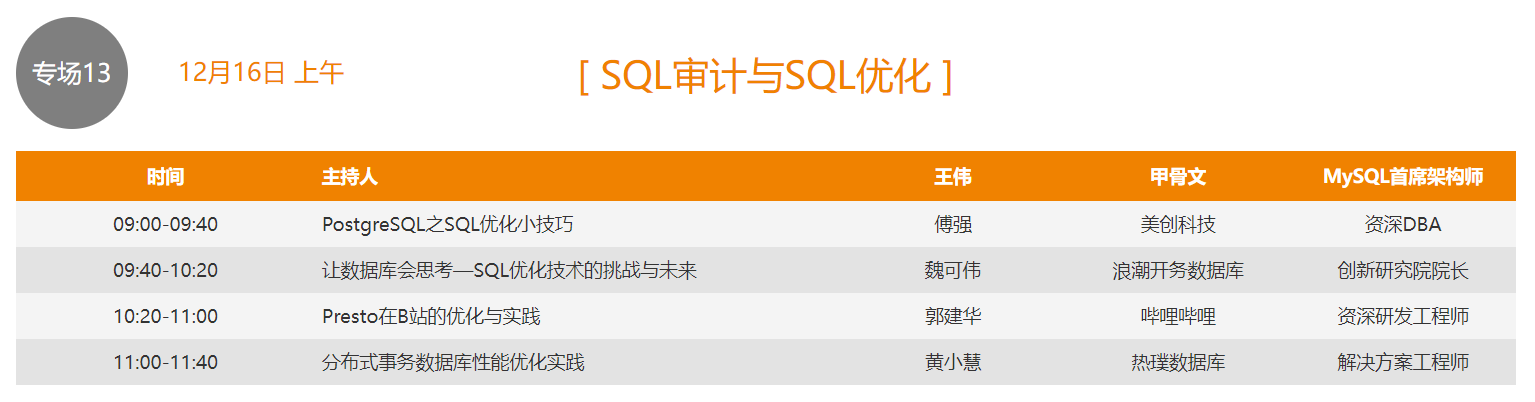Select host name 王伟 in header

coord(952,177)
